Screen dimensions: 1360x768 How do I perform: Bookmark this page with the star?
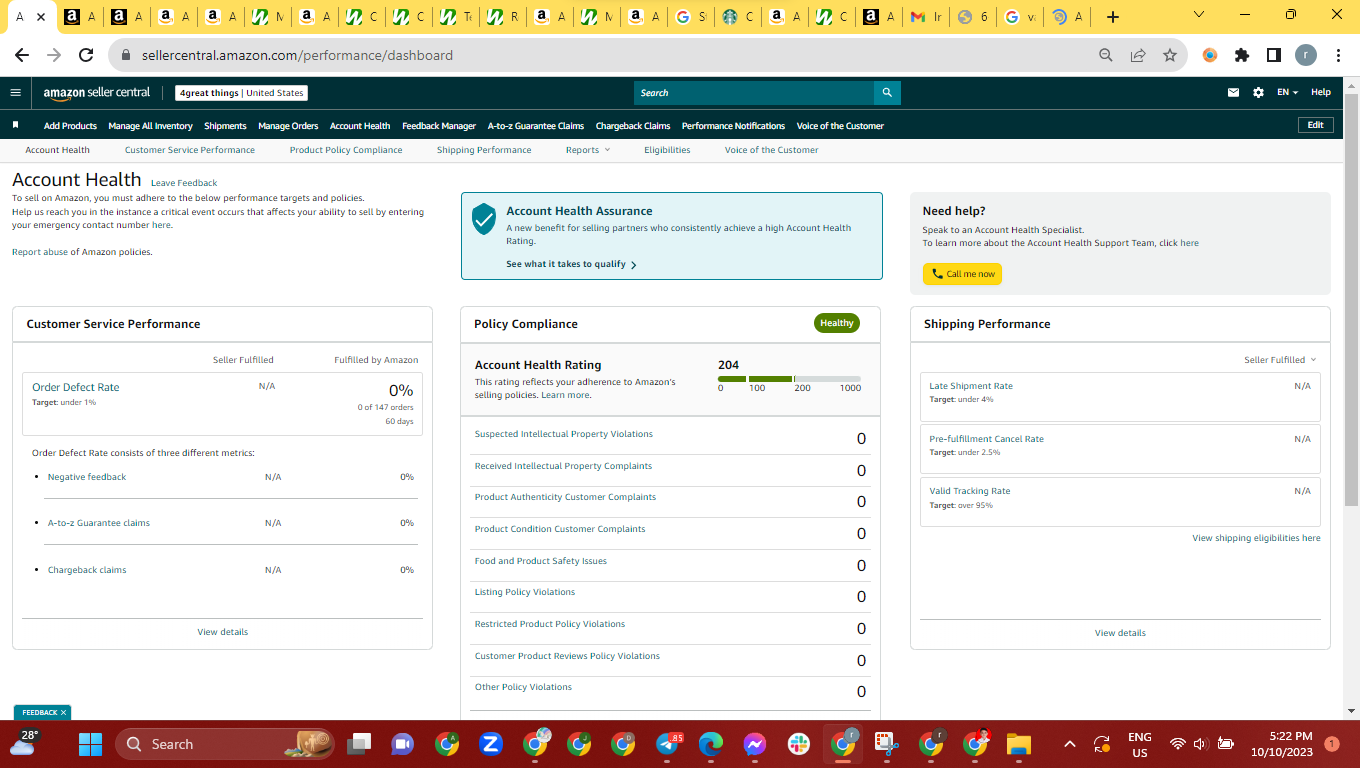click(x=1170, y=56)
